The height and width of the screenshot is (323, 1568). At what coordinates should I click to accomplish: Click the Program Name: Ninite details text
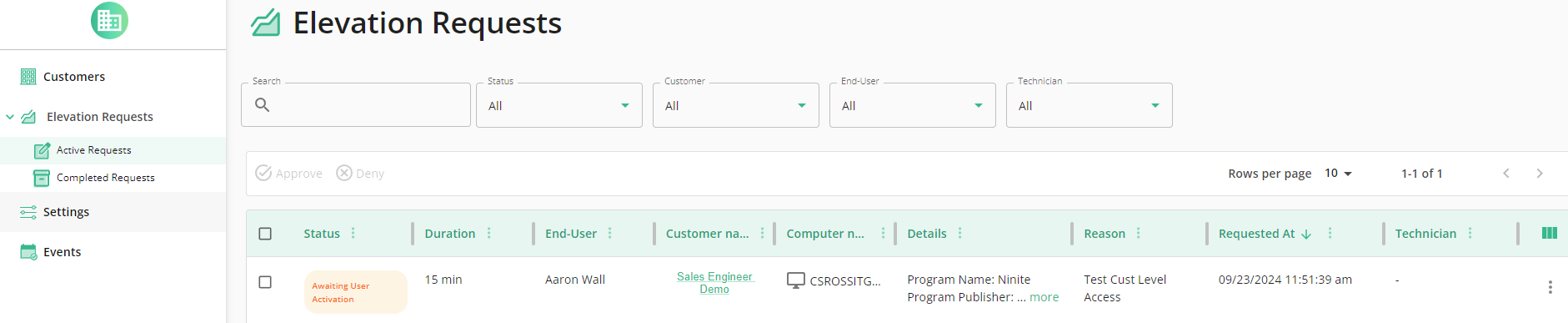(969, 280)
